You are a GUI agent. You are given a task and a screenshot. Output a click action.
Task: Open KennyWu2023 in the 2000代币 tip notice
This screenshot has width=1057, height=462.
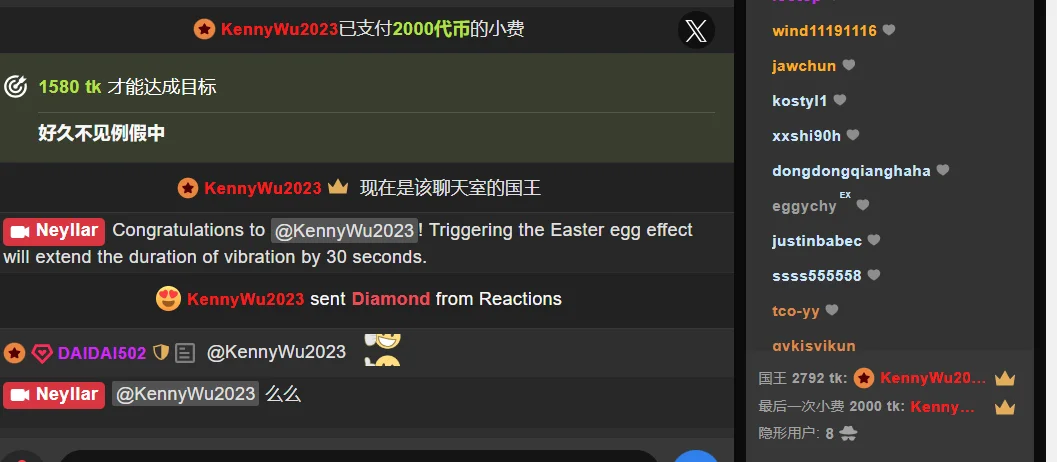coord(279,30)
